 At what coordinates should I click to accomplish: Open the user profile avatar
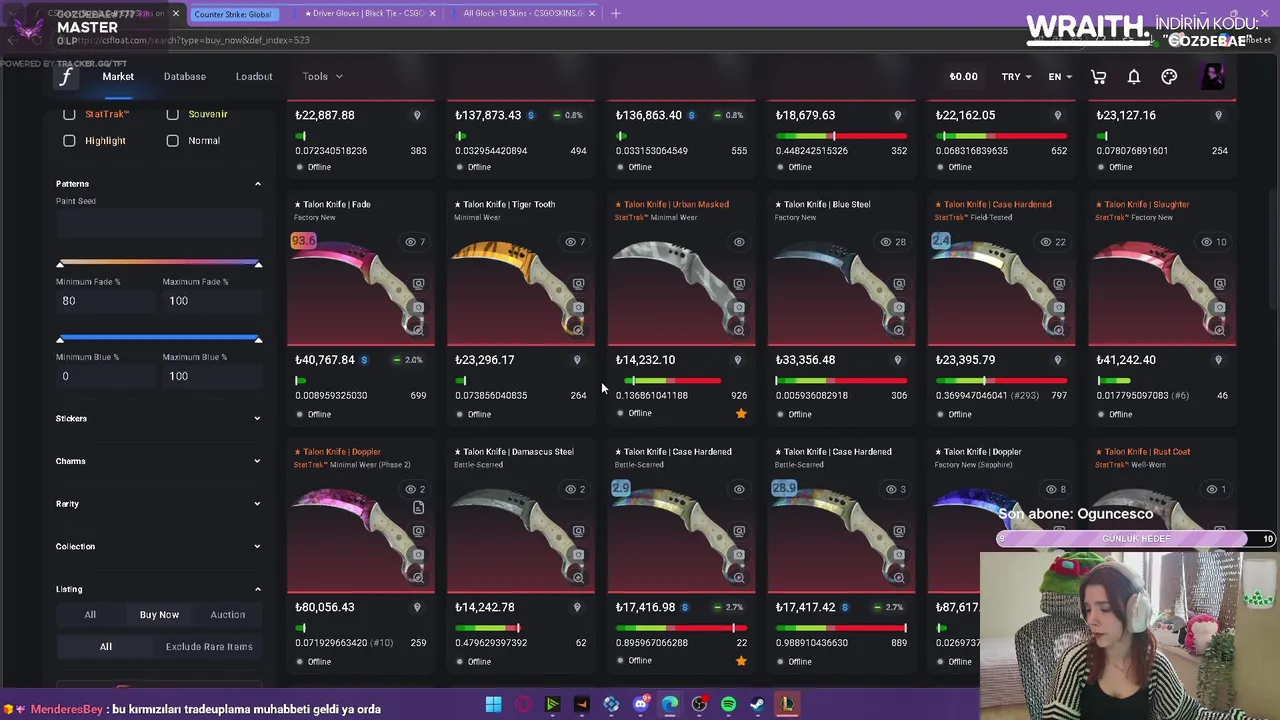tap(1212, 77)
